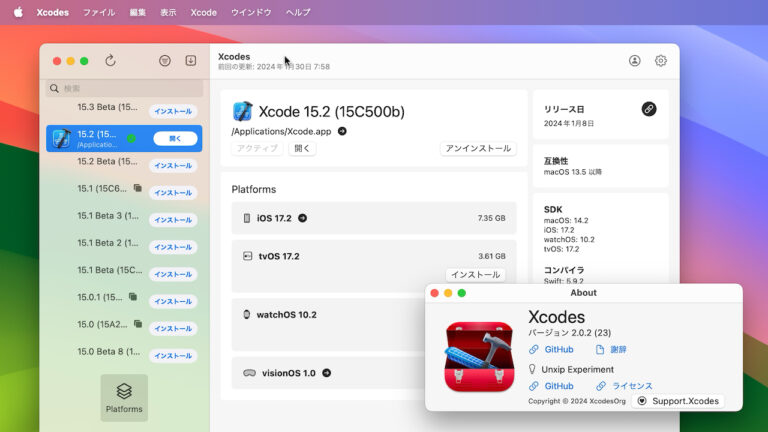The image size is (768, 432).
Task: Install Xcode 15.0.1
Action: click(173, 301)
